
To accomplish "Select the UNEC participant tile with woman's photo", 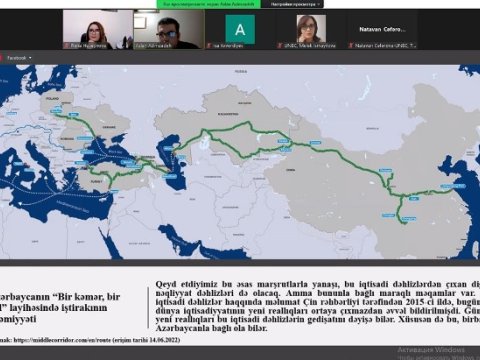I will pos(311,30).
